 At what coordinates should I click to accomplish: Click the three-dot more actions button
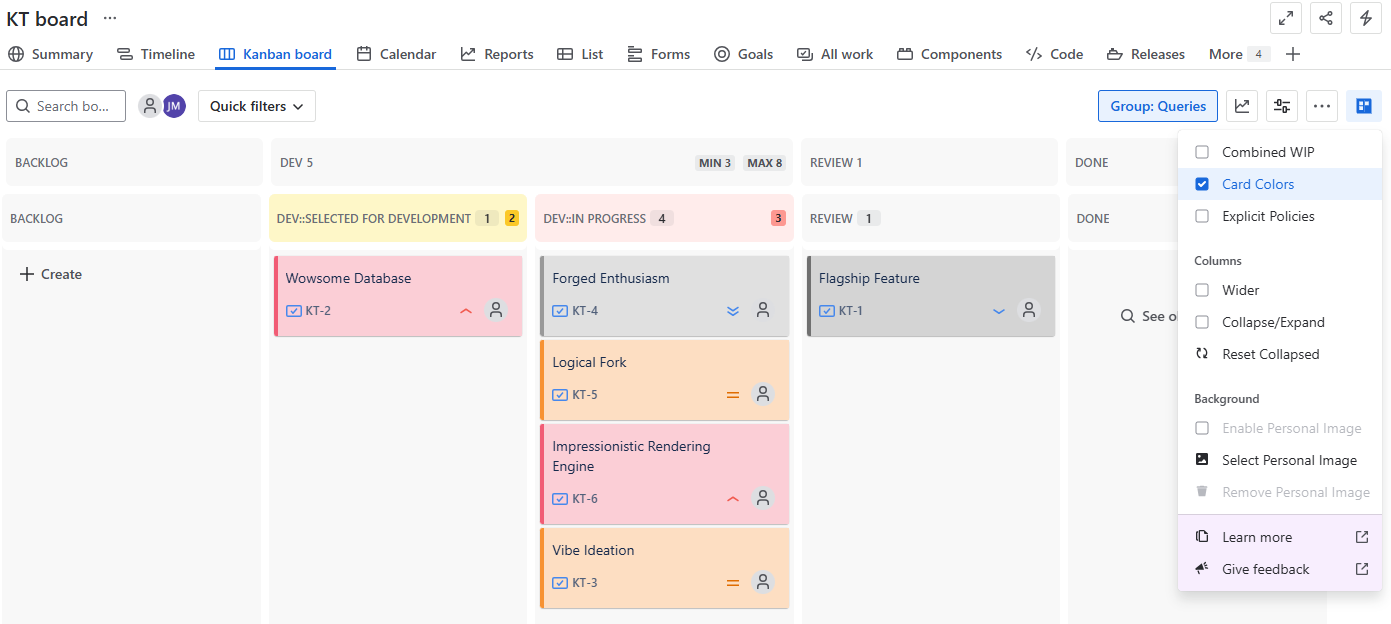(x=1322, y=106)
